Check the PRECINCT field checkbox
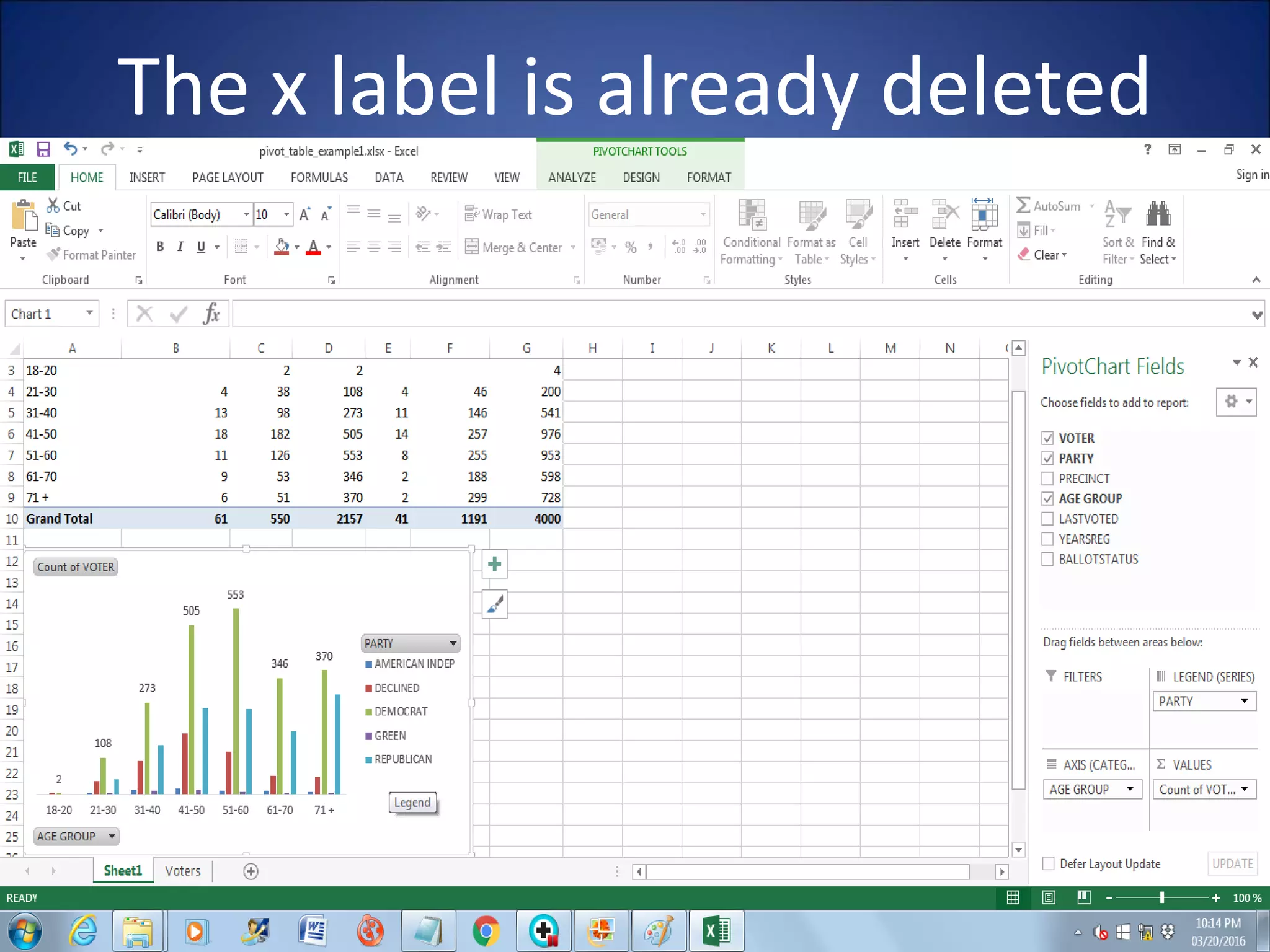1270x952 pixels. [1048, 478]
